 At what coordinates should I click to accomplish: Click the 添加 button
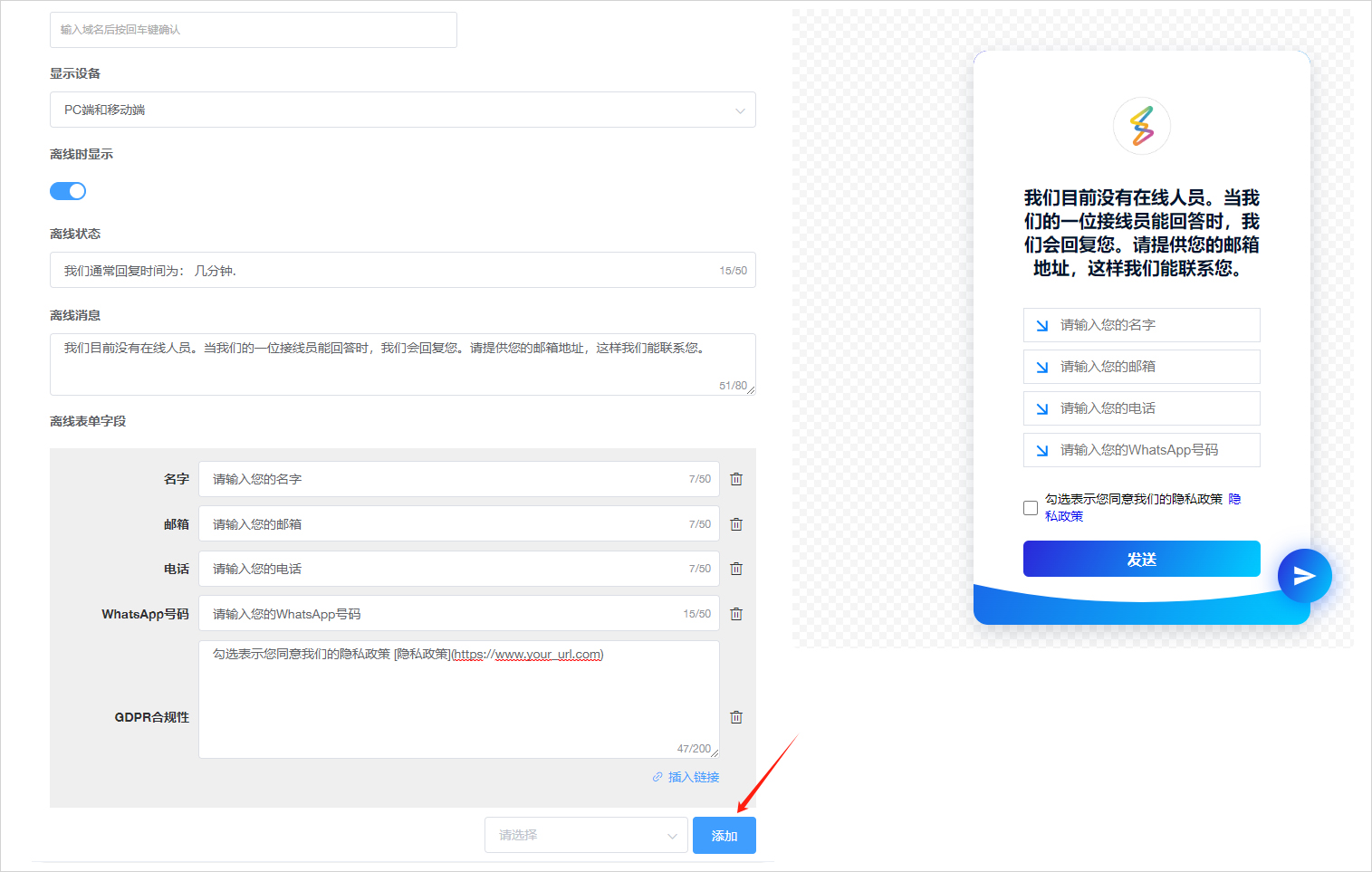click(x=724, y=835)
